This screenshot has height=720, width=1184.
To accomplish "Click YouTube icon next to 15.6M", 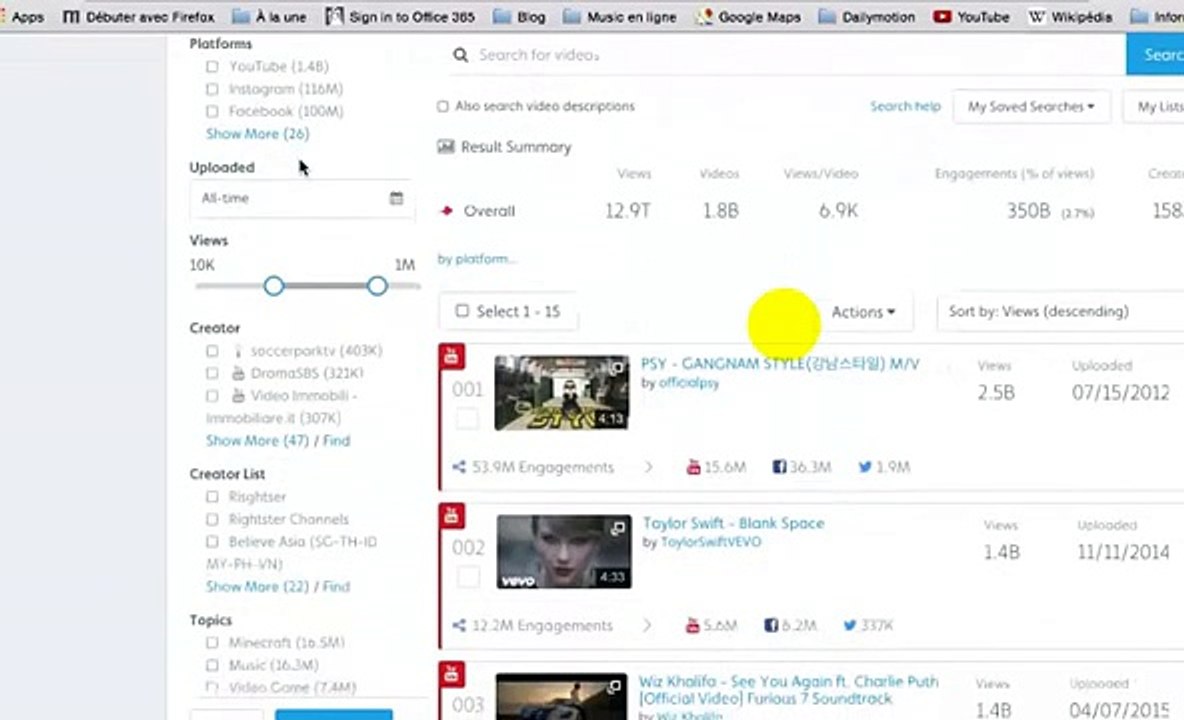I will pos(693,467).
